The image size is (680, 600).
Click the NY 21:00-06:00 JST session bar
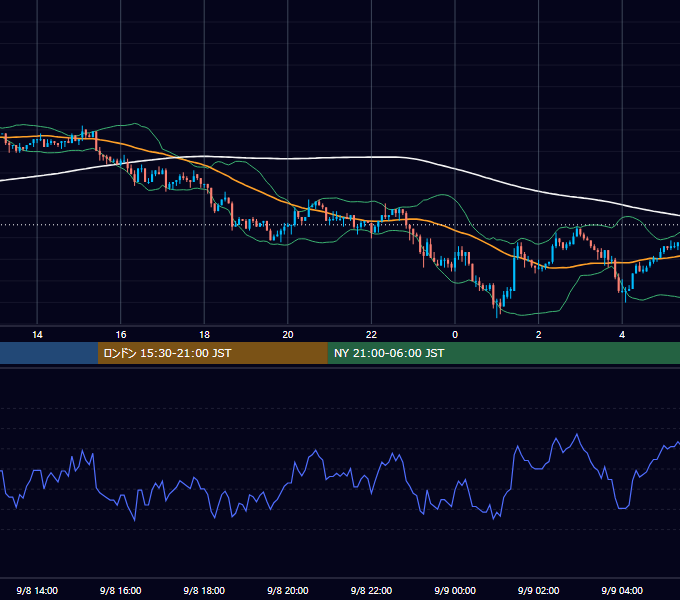[503, 353]
